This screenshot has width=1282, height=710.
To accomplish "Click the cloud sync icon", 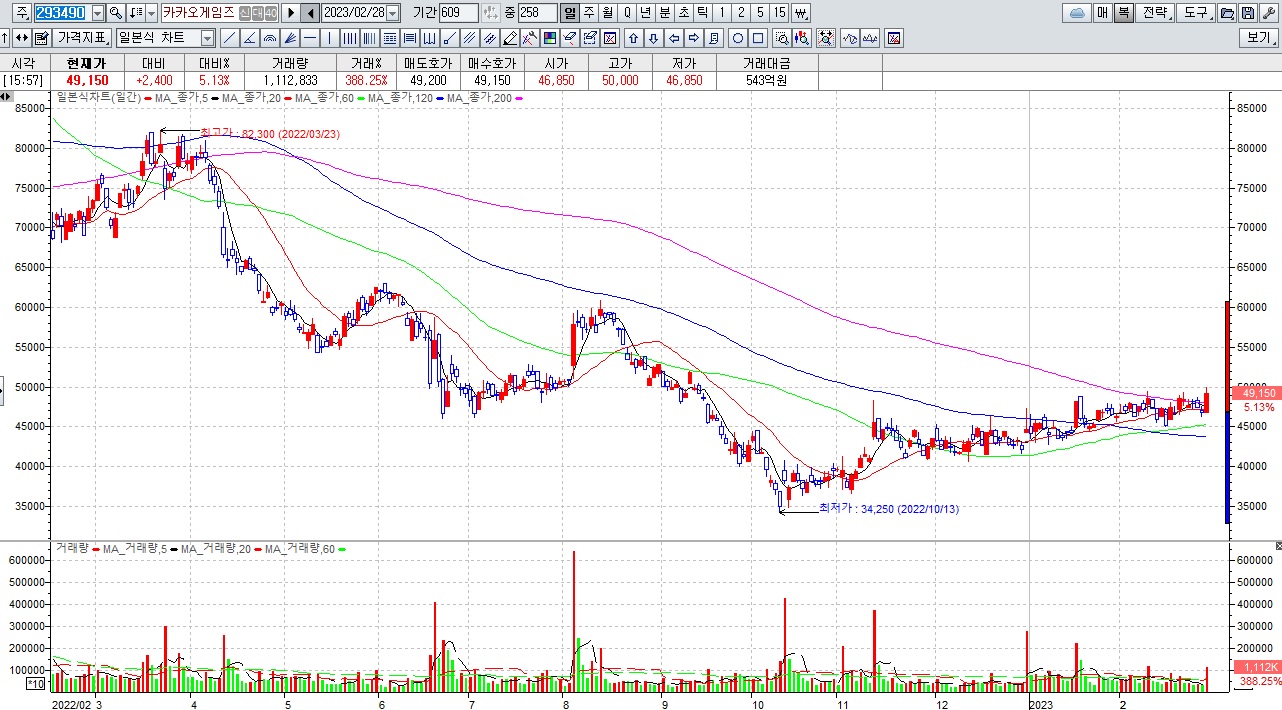I will [1077, 13].
